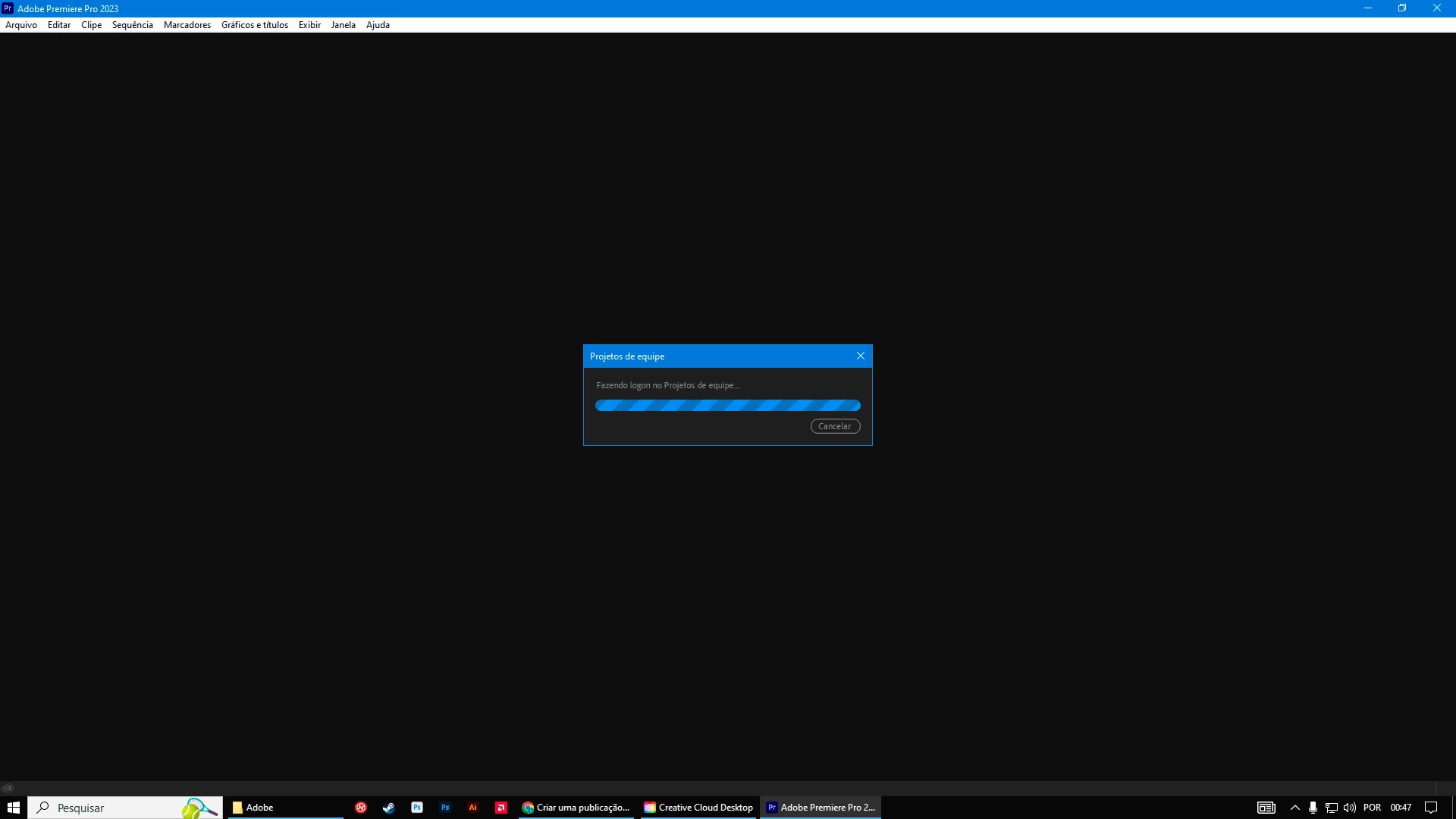Launch Illustrator from the taskbar
Viewport: 1456px width, 819px height.
click(473, 808)
